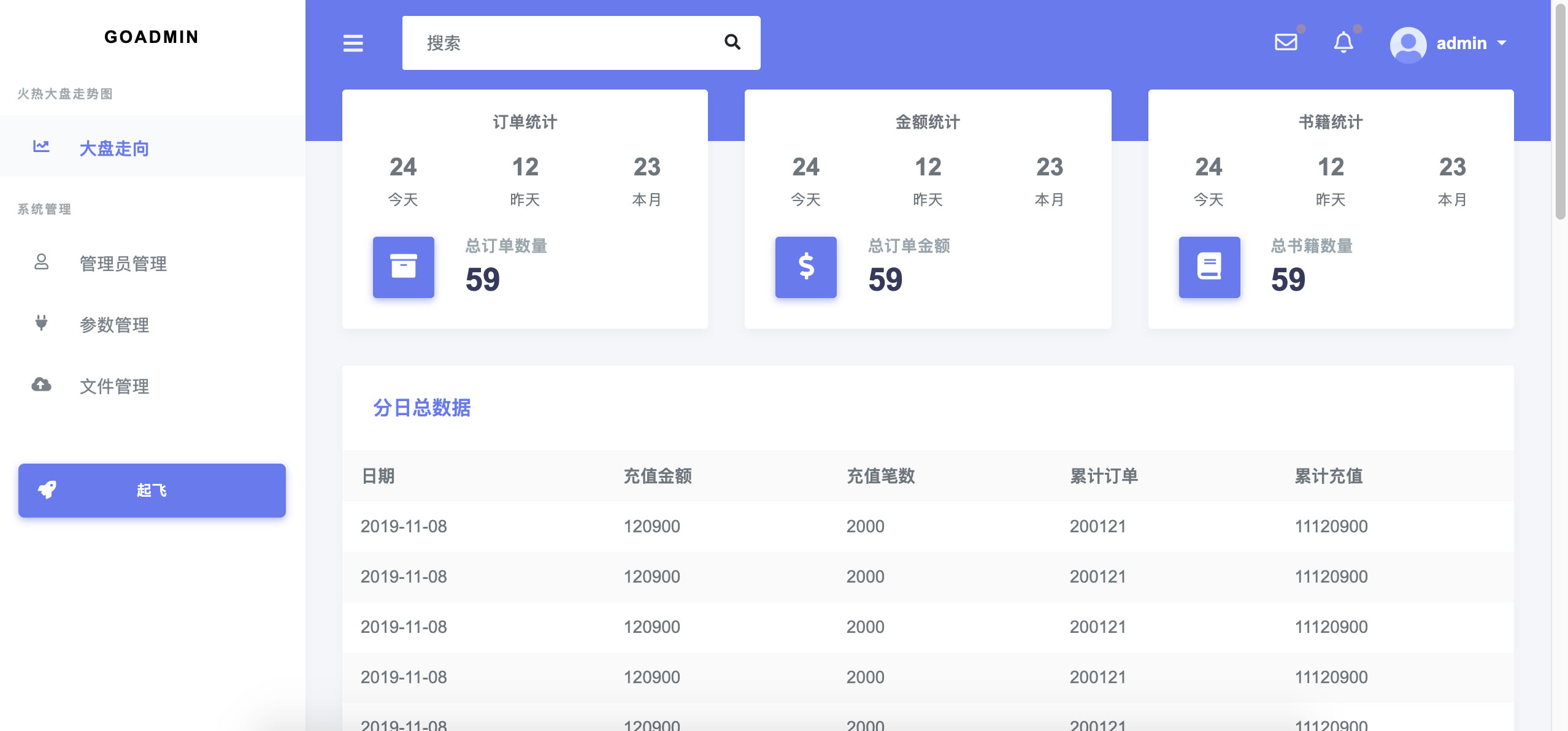The height and width of the screenshot is (731, 1568).
Task: Open the mail envelope notifications
Action: click(x=1286, y=42)
